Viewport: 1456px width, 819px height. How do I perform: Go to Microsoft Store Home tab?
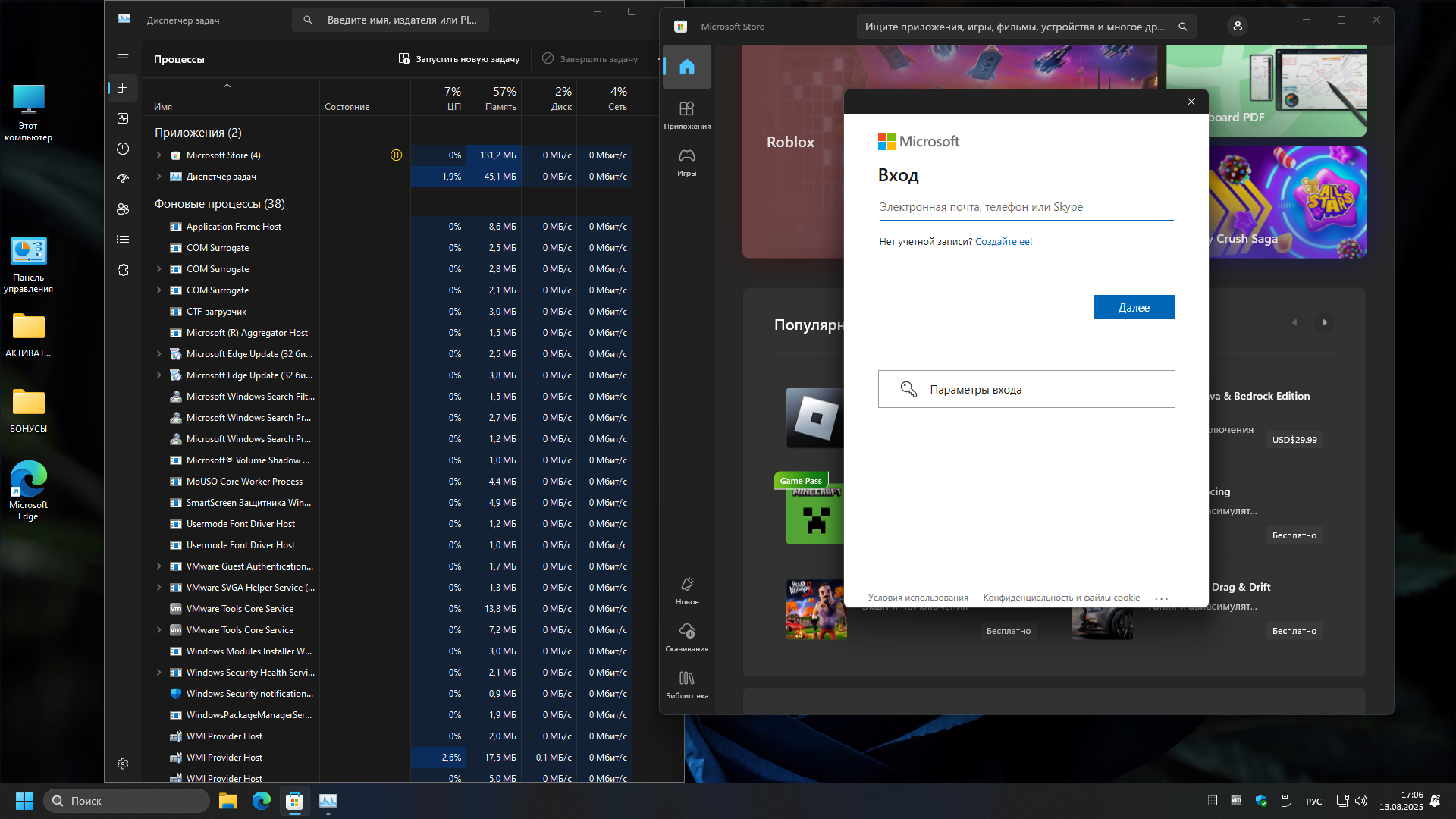click(x=687, y=67)
